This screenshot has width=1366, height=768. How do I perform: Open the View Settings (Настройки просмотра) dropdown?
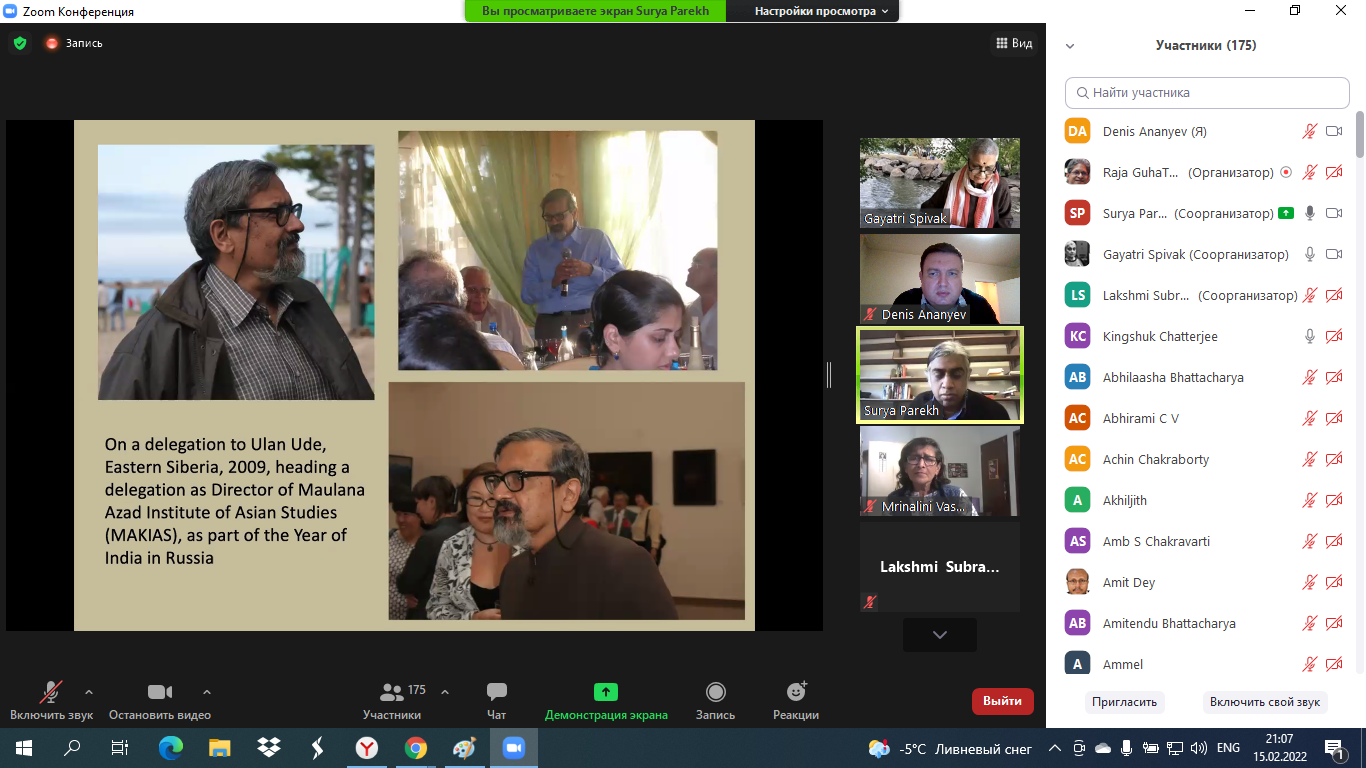821,11
